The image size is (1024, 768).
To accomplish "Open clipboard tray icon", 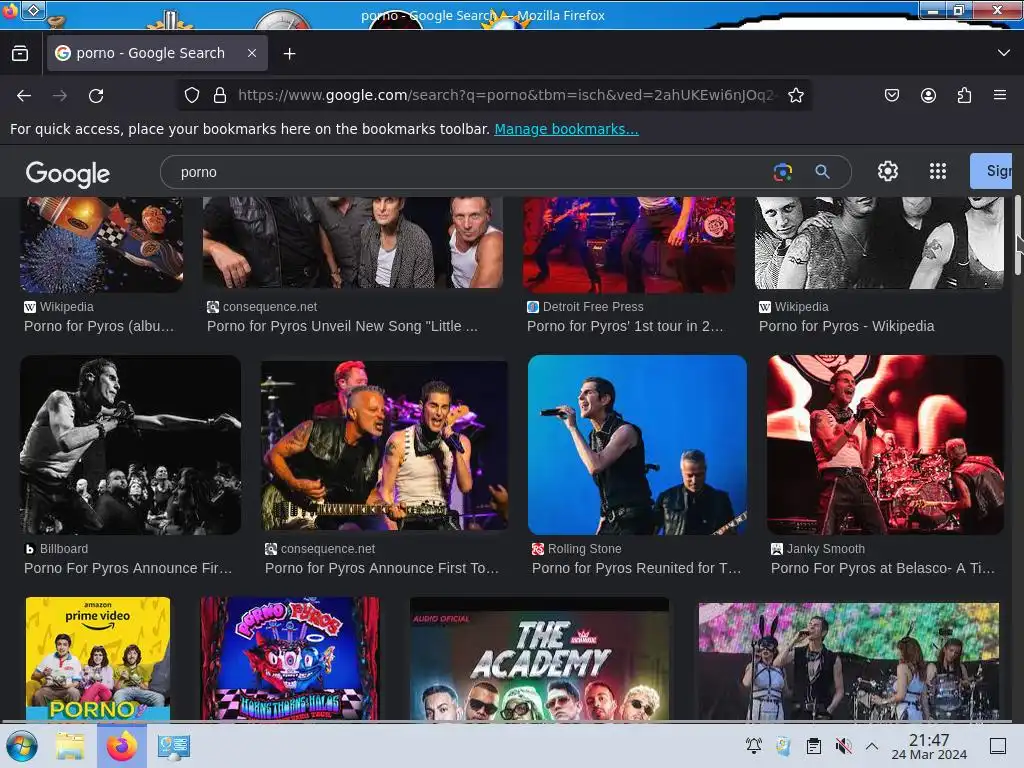I will tap(814, 745).
